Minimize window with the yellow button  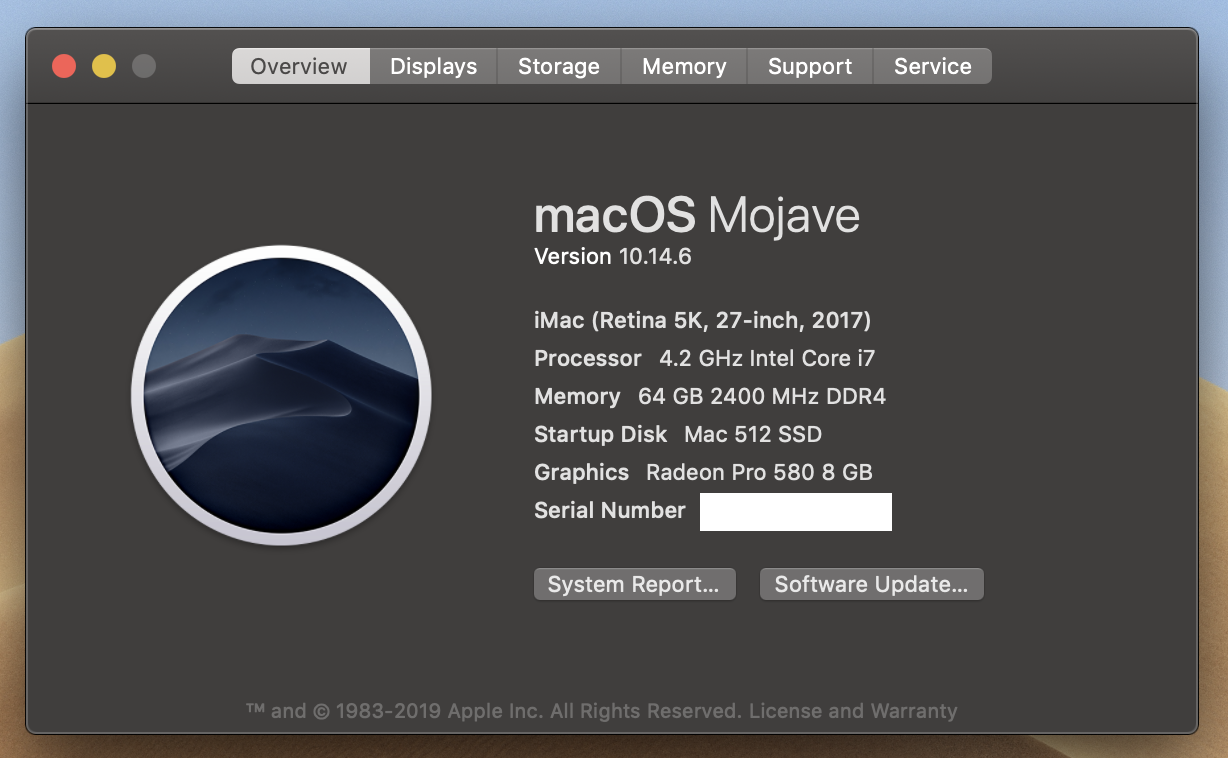pyautogui.click(x=104, y=66)
